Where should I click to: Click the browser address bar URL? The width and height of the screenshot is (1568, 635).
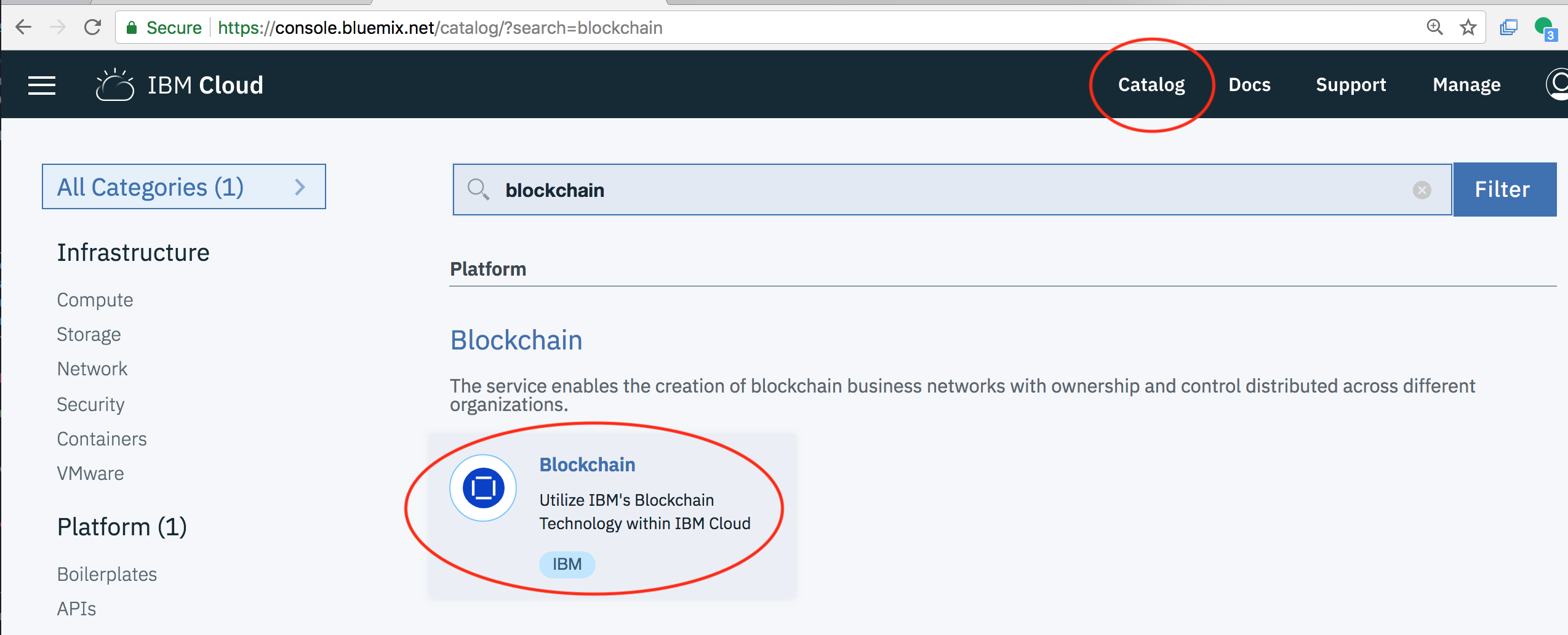point(440,28)
